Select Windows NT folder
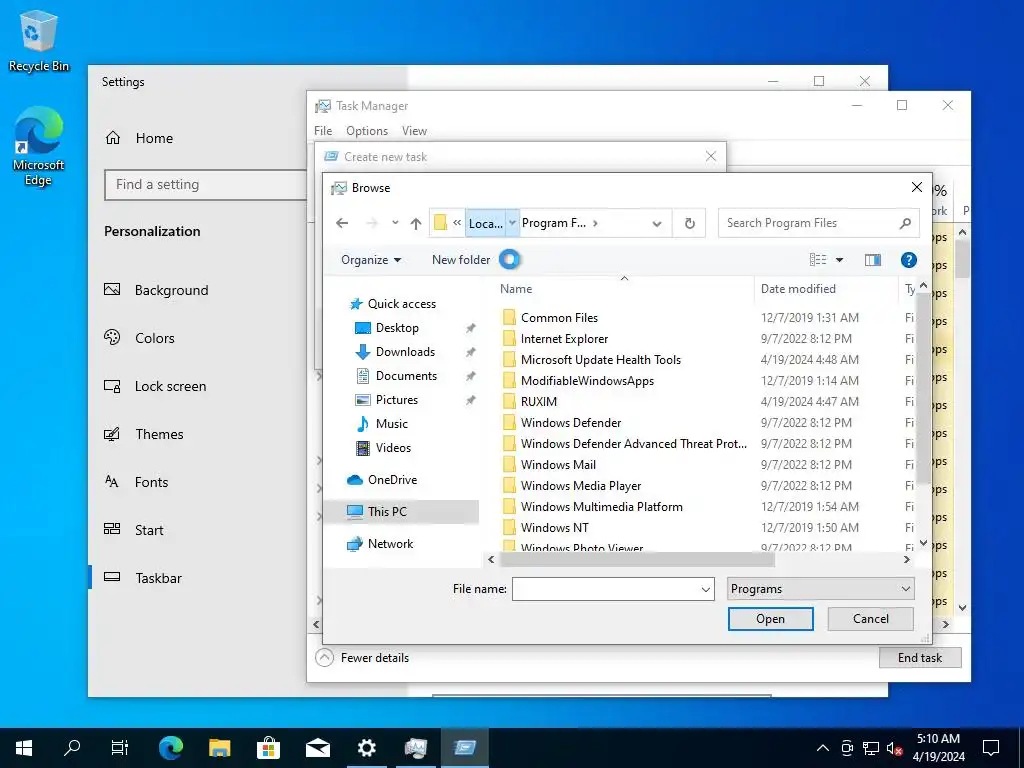The image size is (1024, 768). [554, 527]
